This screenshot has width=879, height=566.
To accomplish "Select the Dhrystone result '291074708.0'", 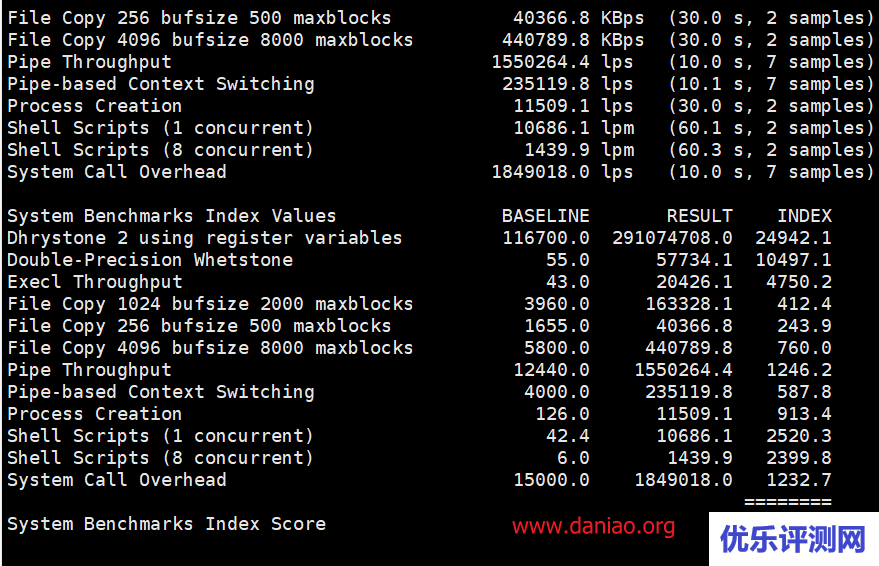I will coord(672,238).
